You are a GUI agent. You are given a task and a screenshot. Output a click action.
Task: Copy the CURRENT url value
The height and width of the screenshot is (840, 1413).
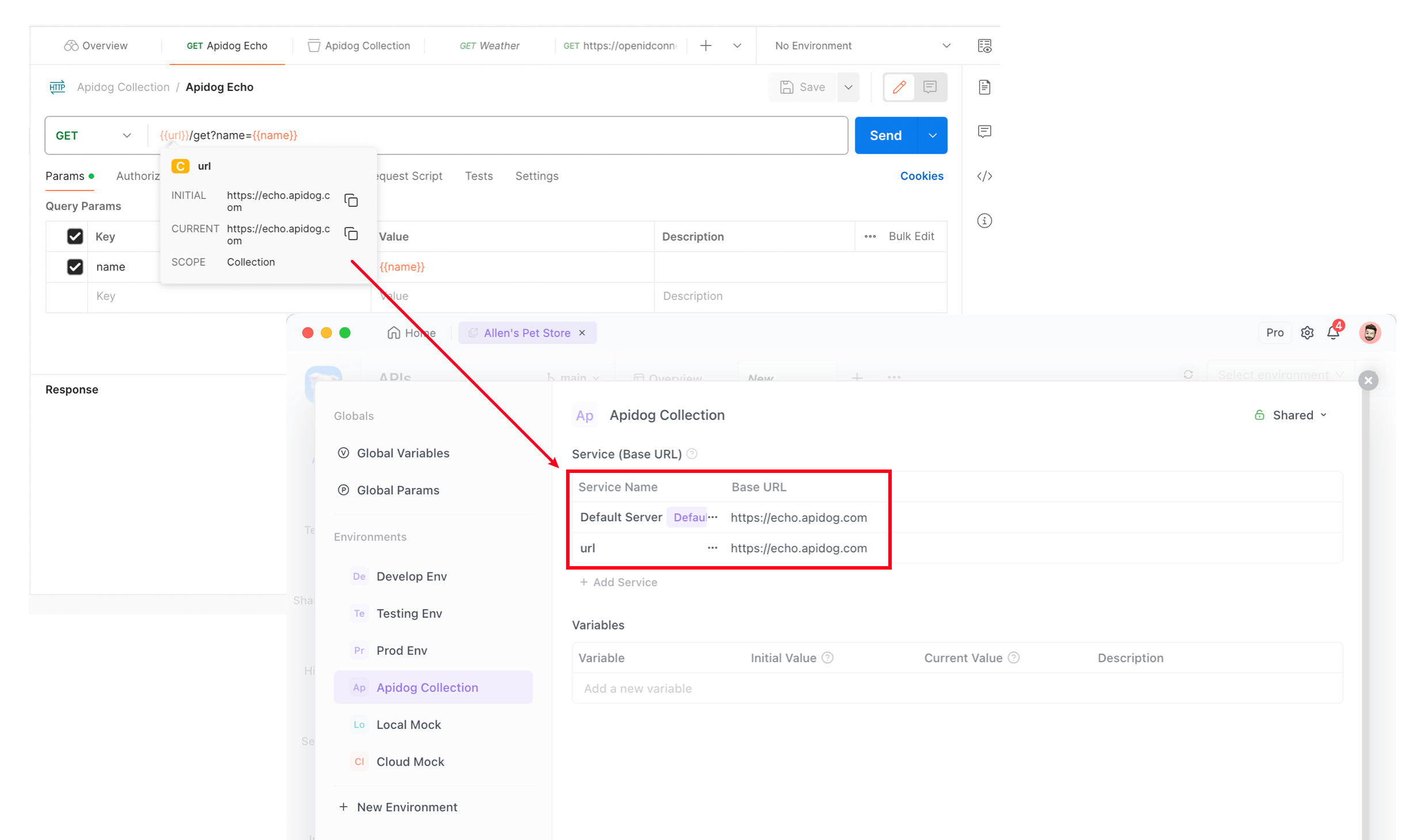351,234
